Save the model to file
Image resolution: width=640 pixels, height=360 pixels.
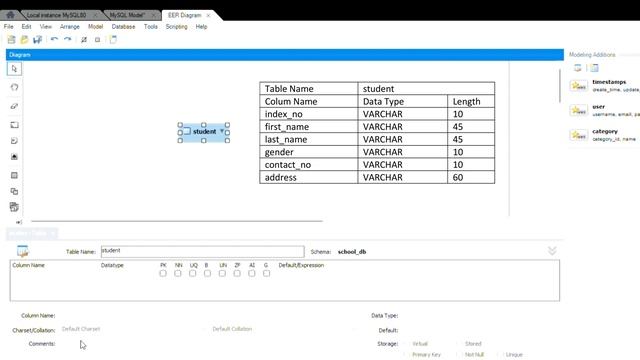coord(38,40)
